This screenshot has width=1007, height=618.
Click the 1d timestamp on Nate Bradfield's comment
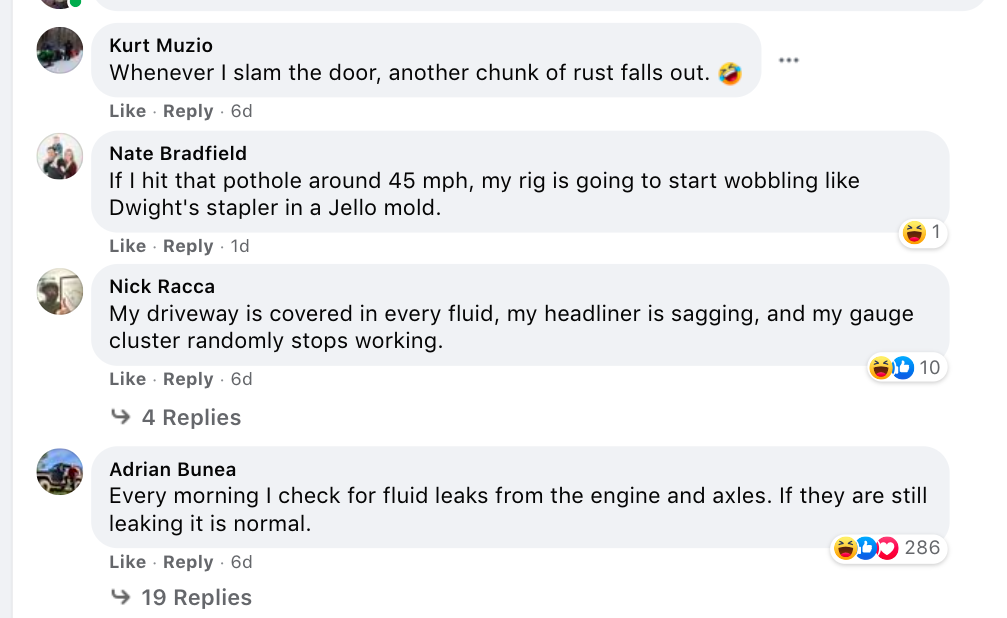tap(240, 246)
